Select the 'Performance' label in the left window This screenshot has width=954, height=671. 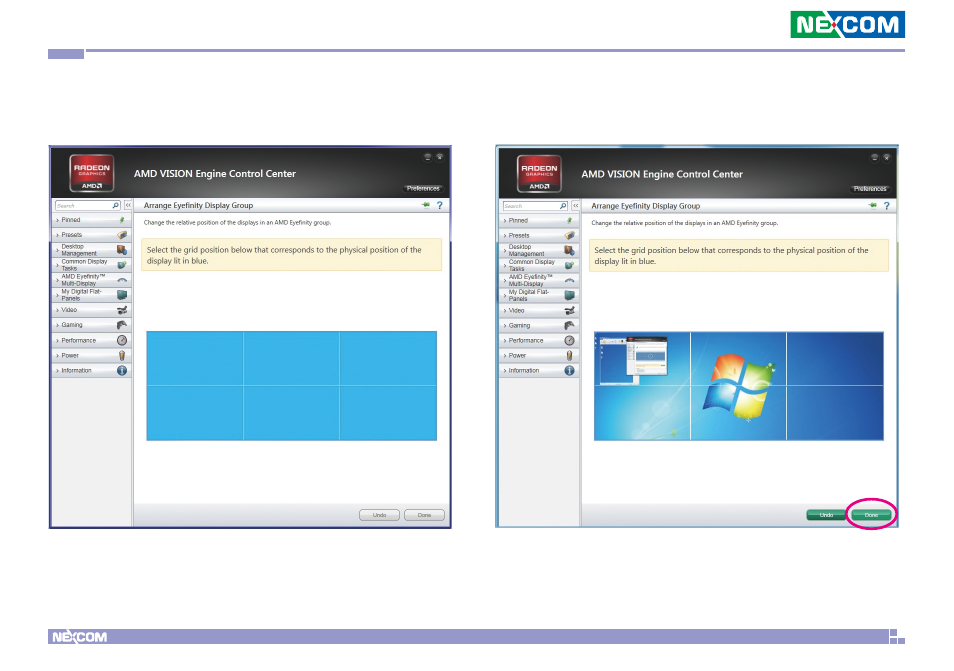tap(78, 341)
